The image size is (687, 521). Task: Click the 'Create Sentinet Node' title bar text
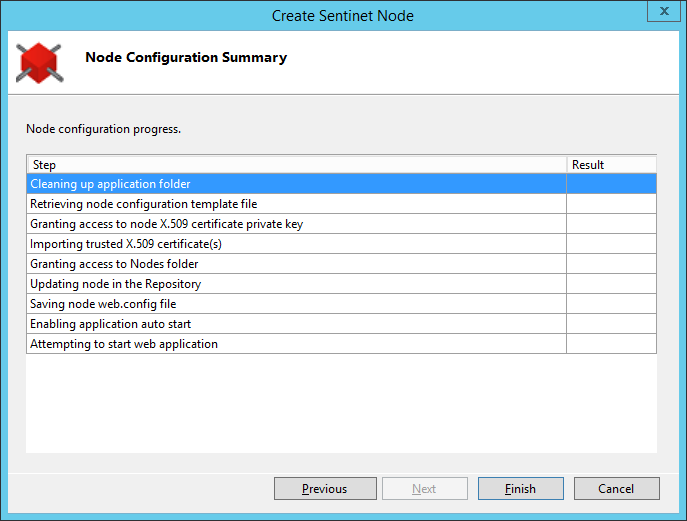tap(343, 16)
